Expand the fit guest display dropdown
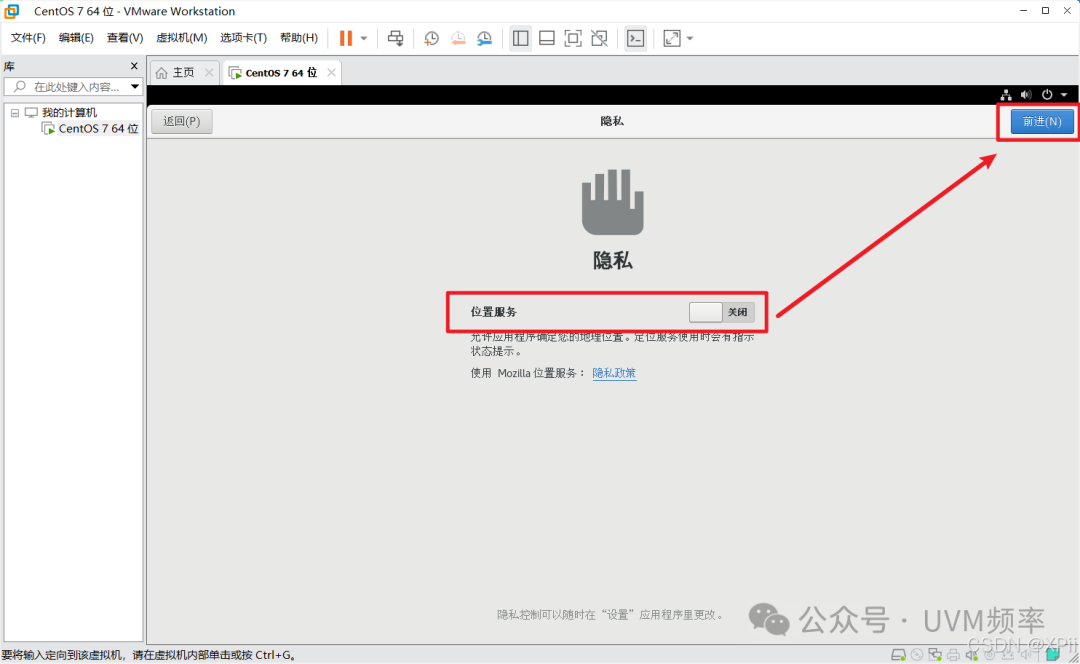Viewport: 1080px width, 664px height. pos(688,37)
